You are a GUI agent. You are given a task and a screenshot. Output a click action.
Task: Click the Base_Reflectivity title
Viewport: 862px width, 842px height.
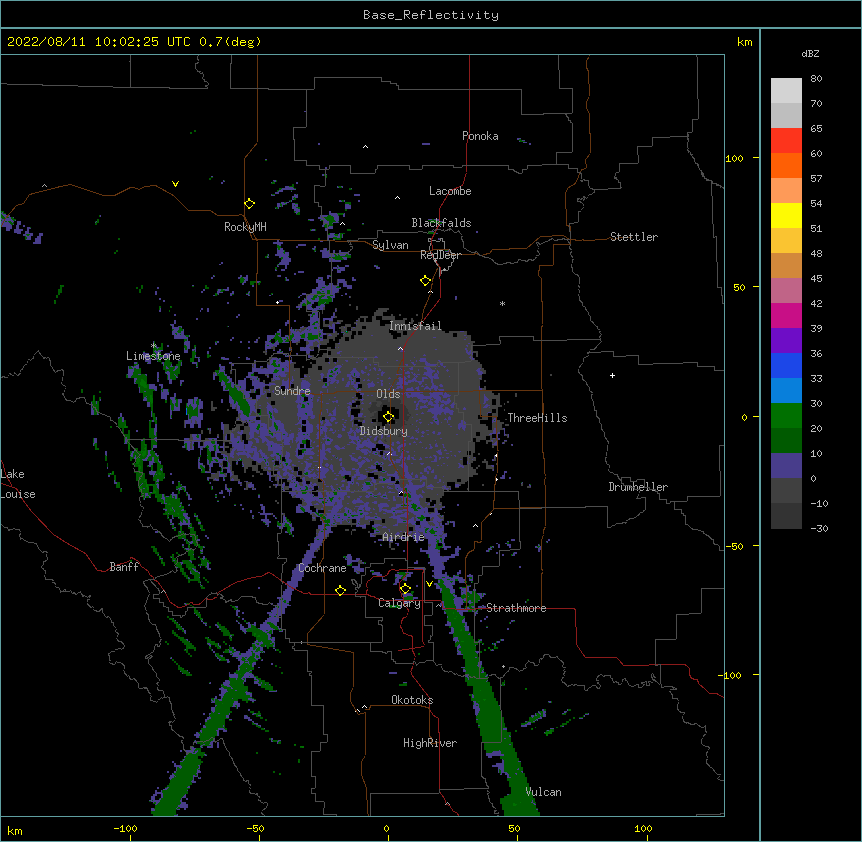(431, 15)
